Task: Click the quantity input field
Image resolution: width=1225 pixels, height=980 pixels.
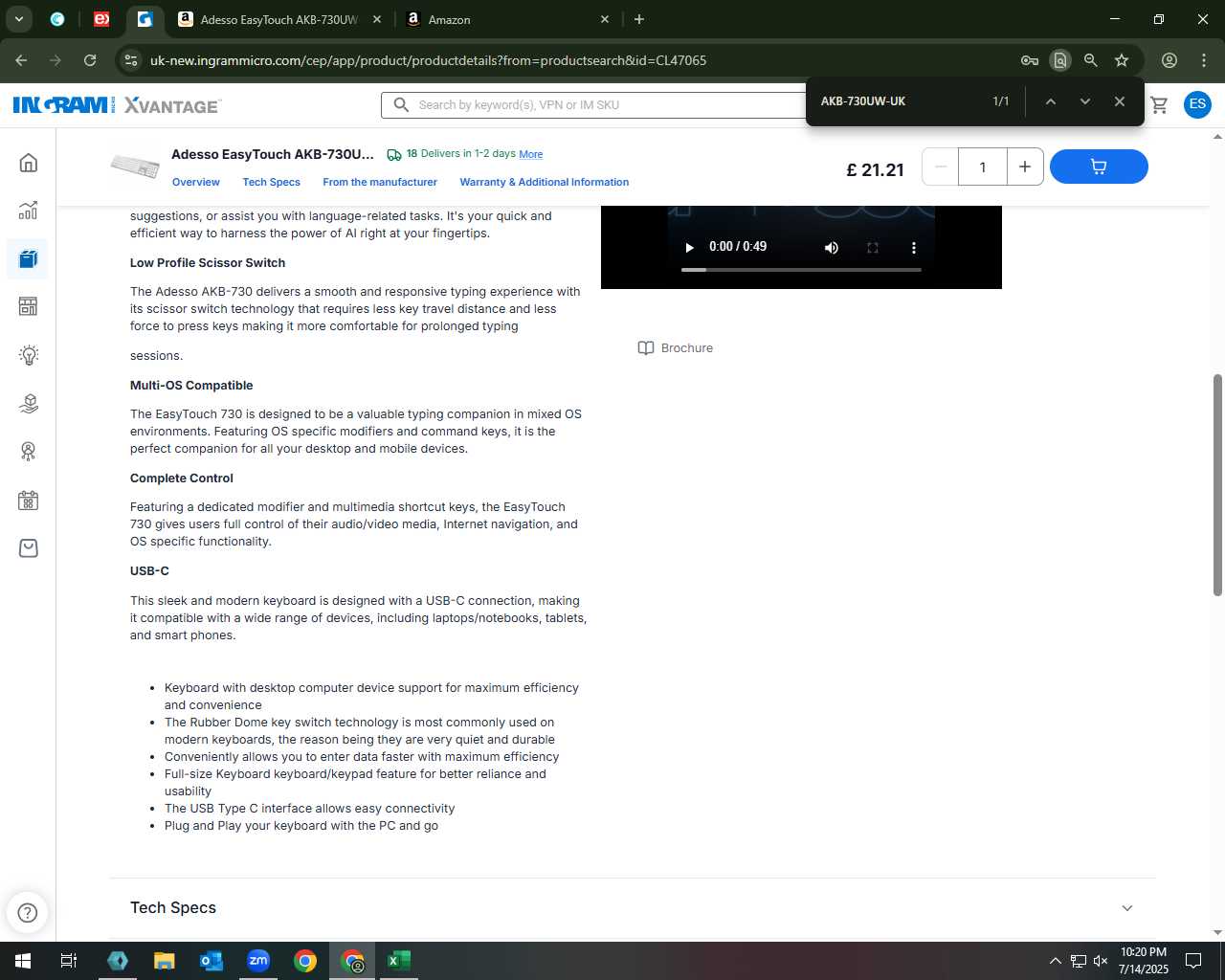Action: (x=983, y=167)
